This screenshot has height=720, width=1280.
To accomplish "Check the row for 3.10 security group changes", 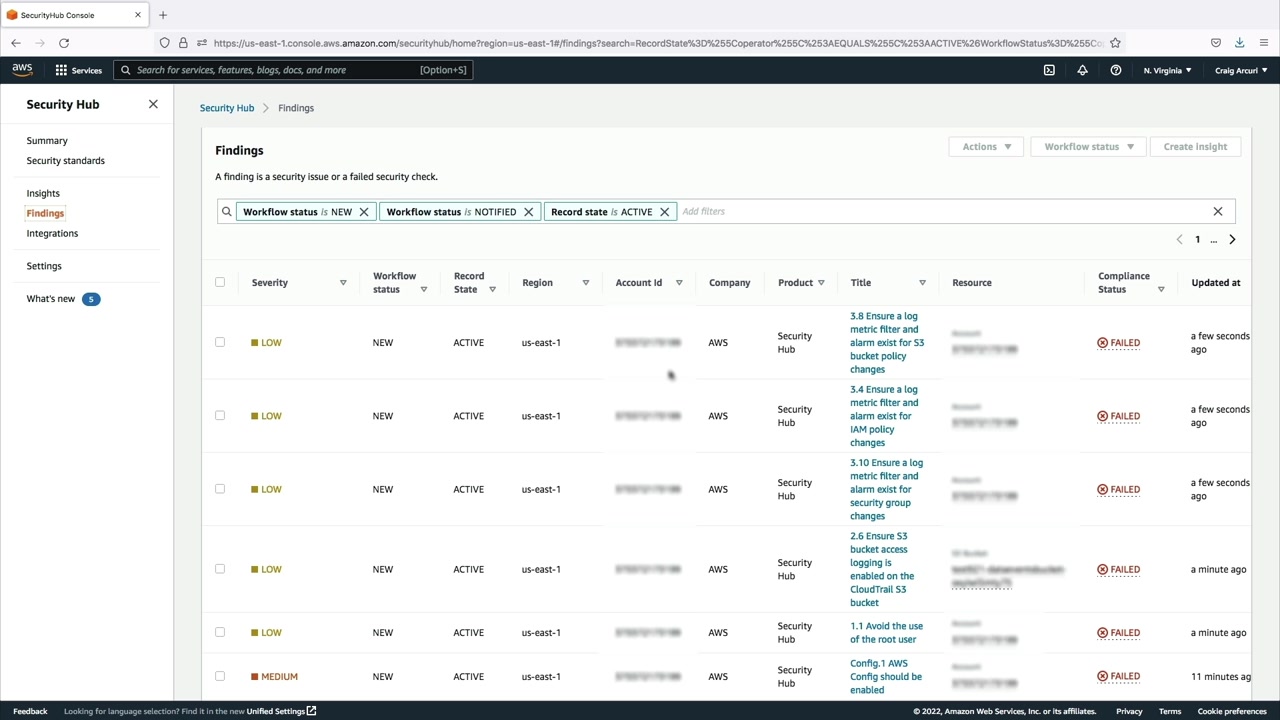I will pos(220,489).
